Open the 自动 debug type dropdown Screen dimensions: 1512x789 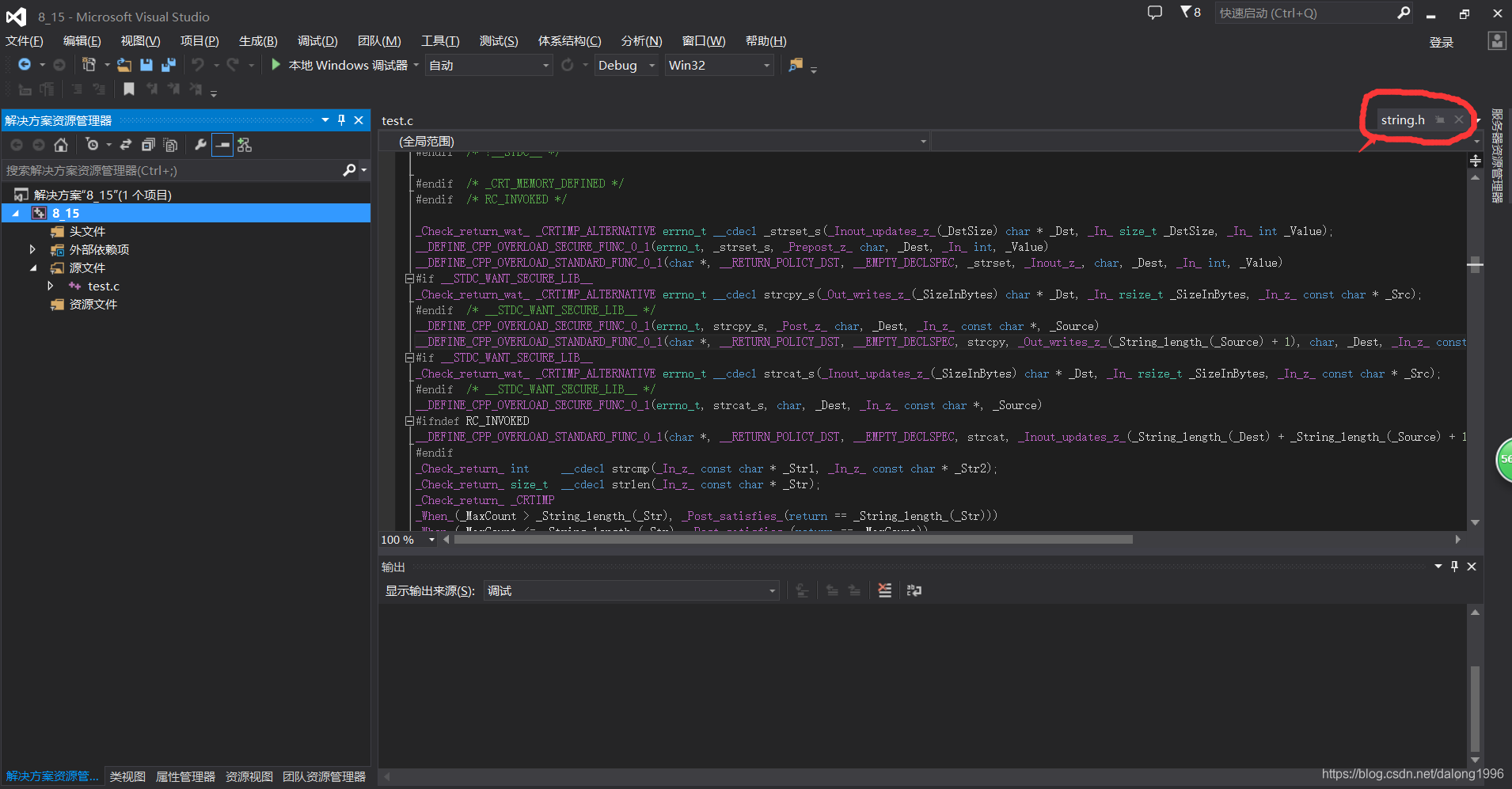[488, 65]
